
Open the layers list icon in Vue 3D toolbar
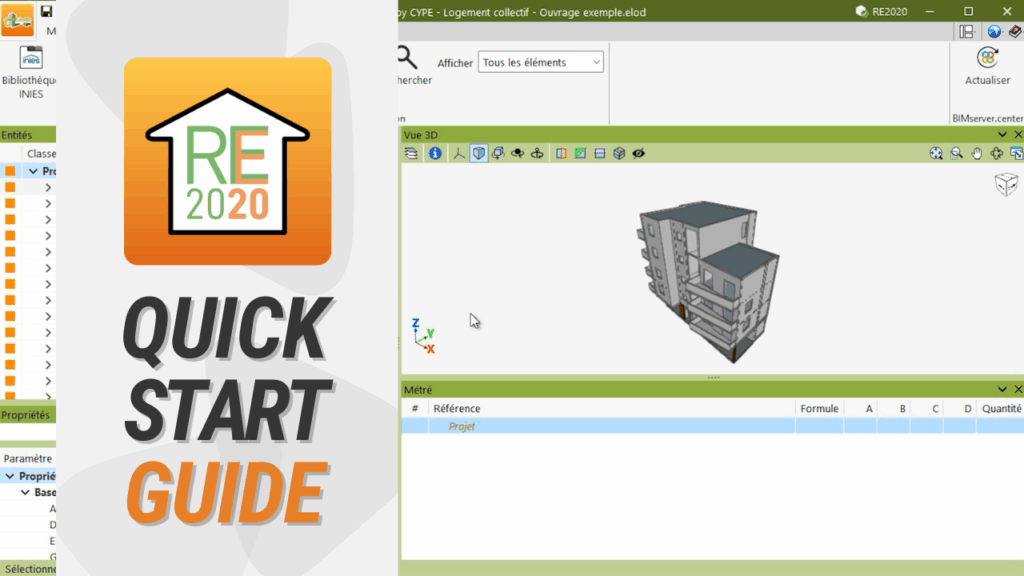411,153
